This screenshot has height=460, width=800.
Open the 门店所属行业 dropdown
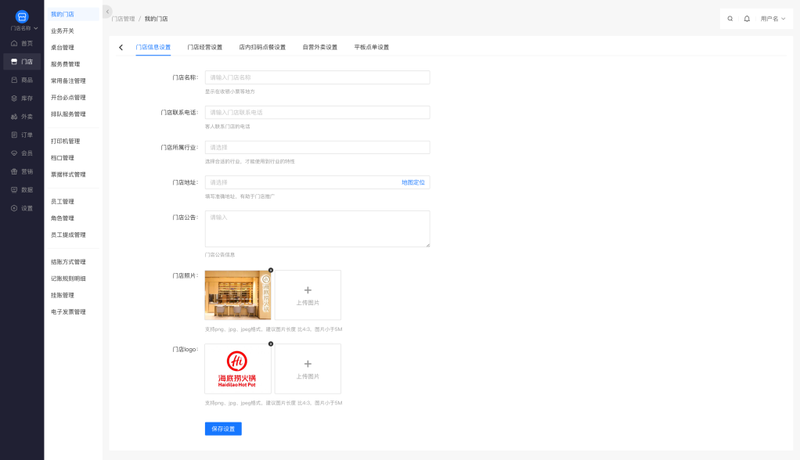pos(317,147)
